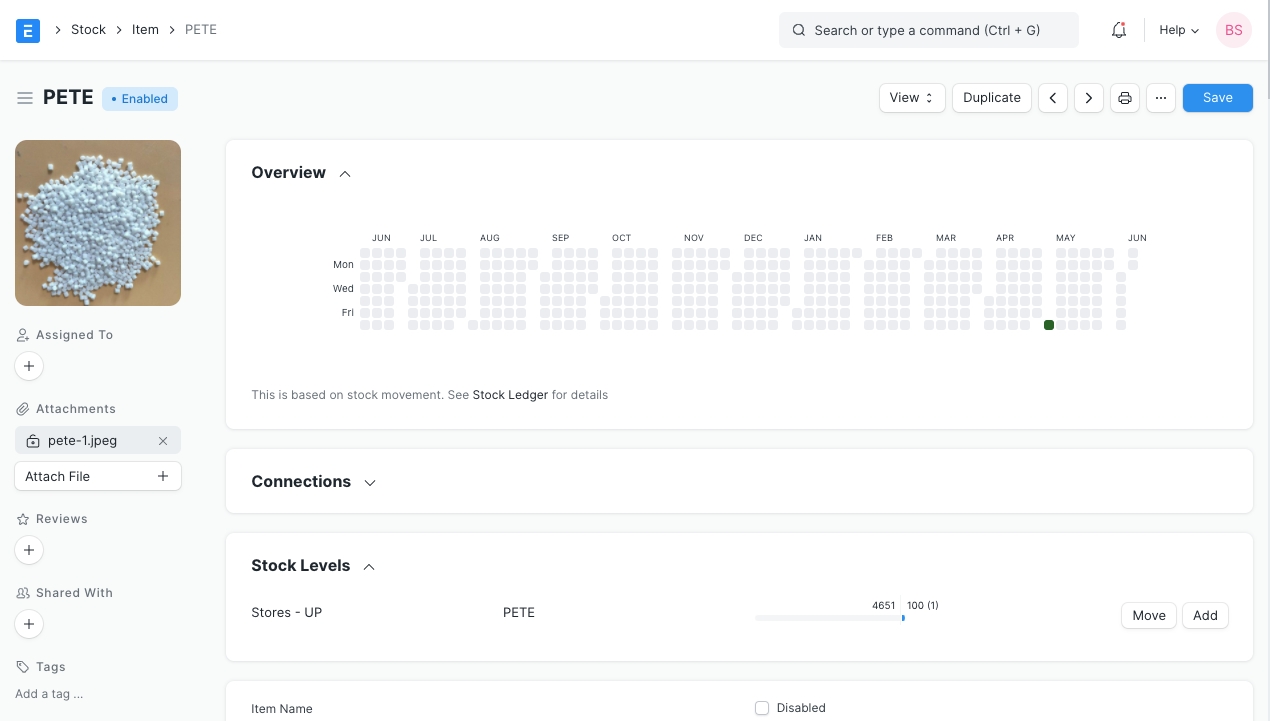Navigate to the Stock breadcrumb
1270x721 pixels.
(88, 30)
